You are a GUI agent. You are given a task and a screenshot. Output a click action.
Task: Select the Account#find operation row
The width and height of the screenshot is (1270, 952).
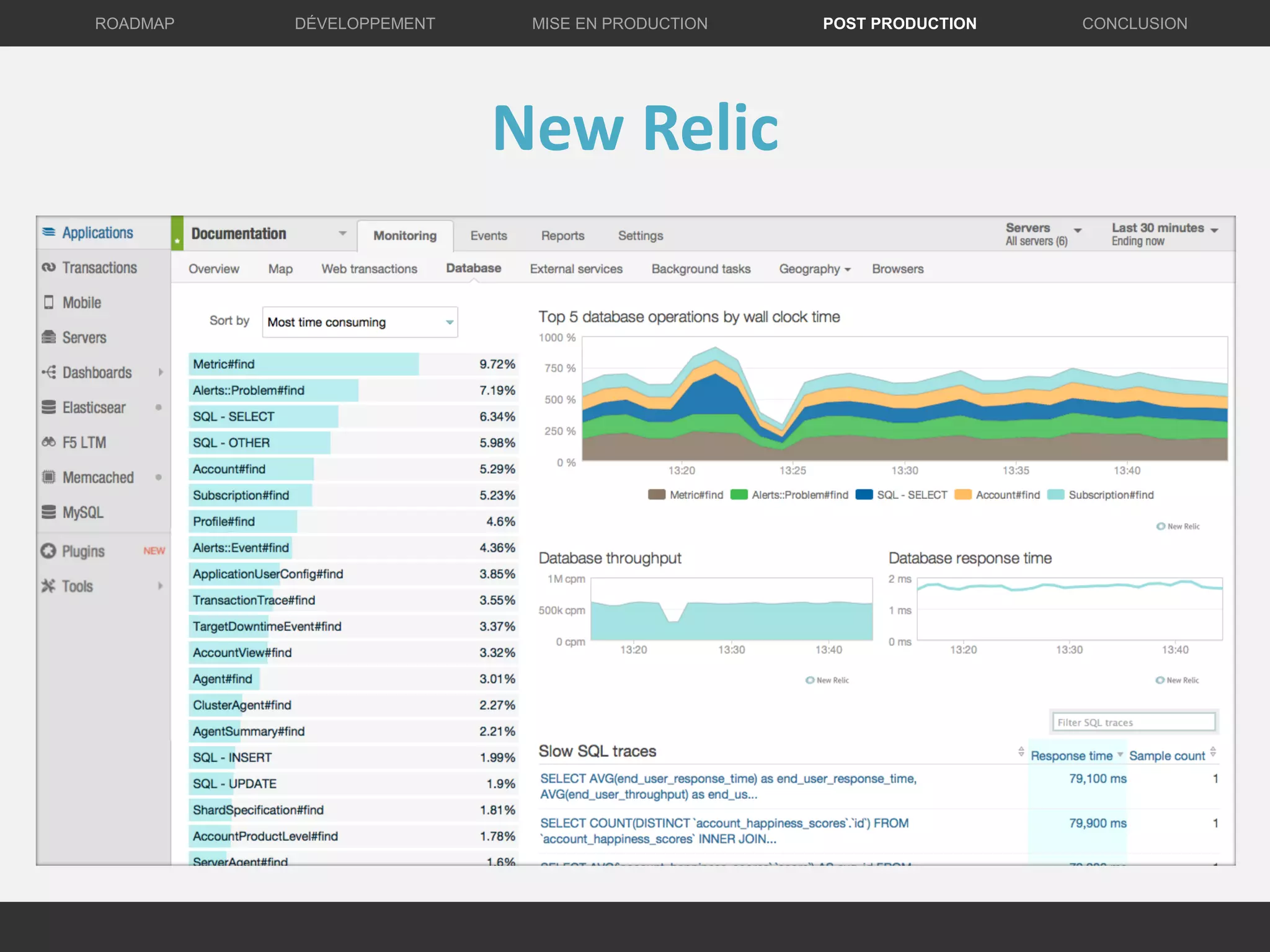pyautogui.click(x=353, y=469)
